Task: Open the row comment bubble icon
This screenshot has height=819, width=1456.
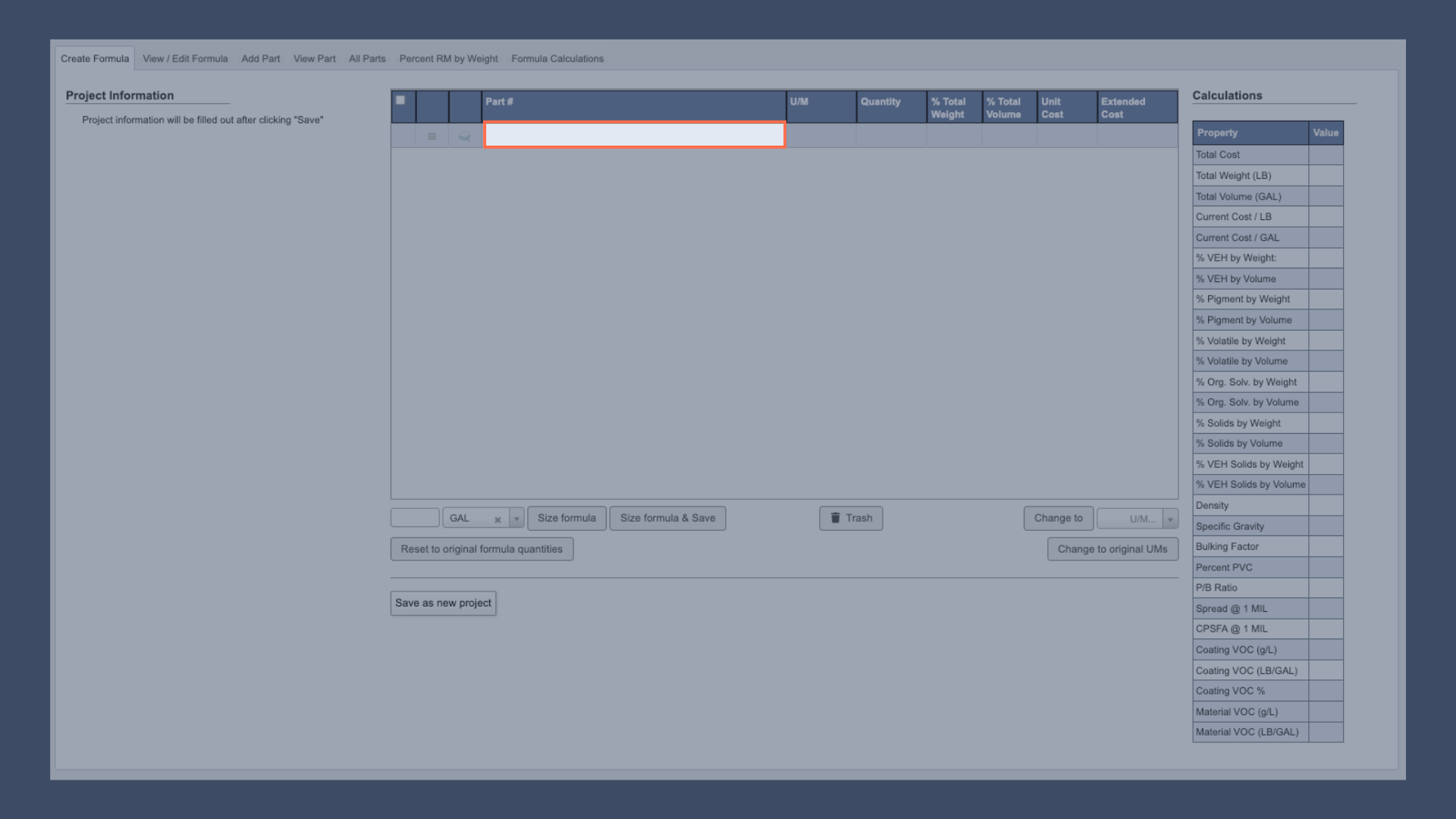Action: click(464, 136)
